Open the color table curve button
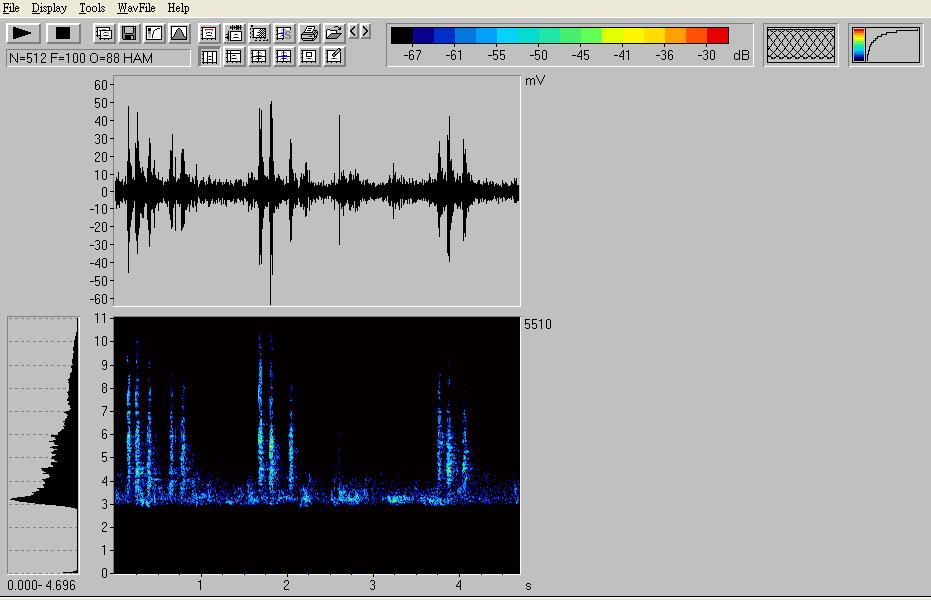 (x=886, y=45)
